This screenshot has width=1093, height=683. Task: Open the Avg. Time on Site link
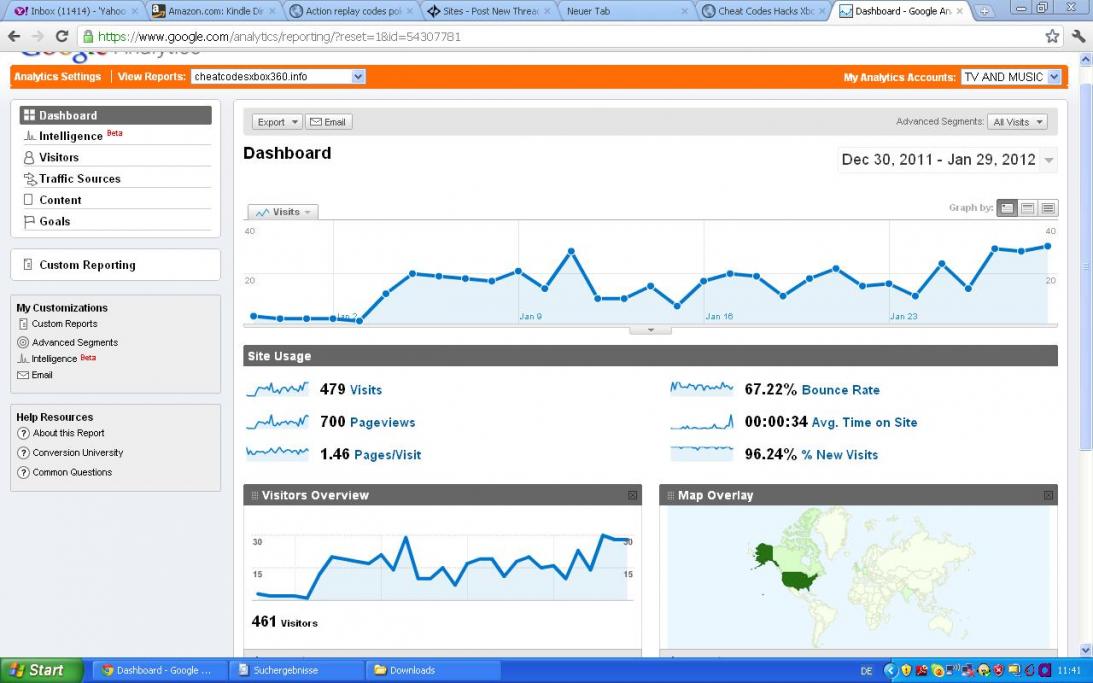pyautogui.click(x=864, y=422)
